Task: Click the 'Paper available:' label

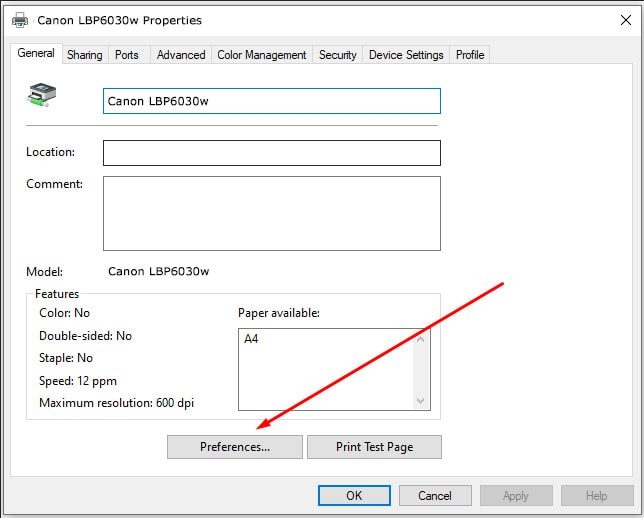Action: (x=279, y=313)
